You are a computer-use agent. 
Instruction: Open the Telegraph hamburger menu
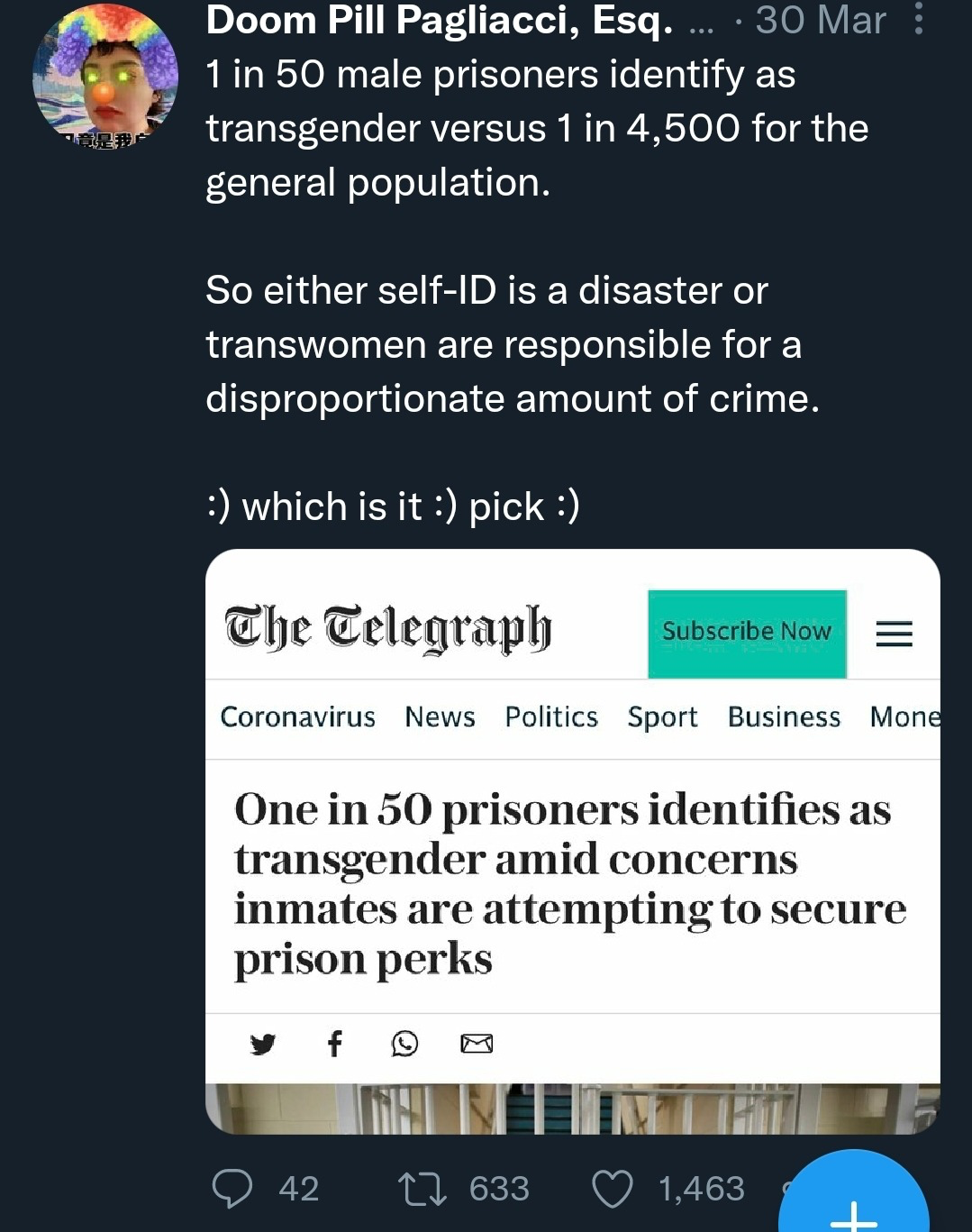pos(894,634)
